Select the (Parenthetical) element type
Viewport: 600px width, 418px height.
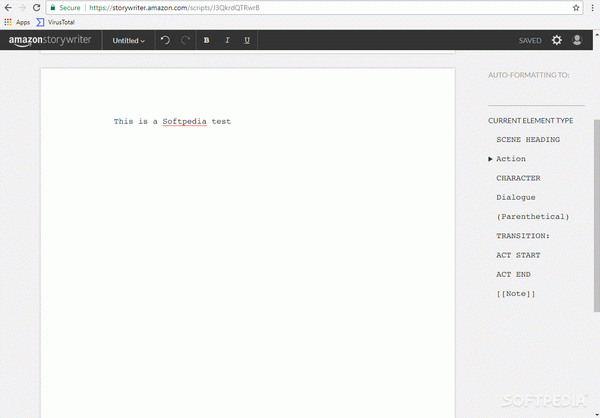coord(533,217)
